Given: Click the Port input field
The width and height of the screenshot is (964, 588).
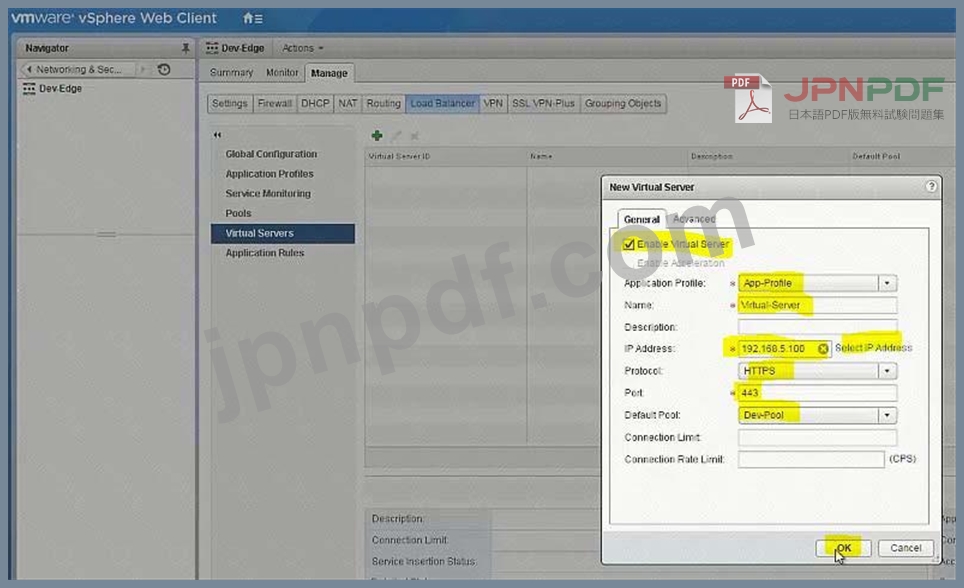Looking at the screenshot, I should coord(817,393).
